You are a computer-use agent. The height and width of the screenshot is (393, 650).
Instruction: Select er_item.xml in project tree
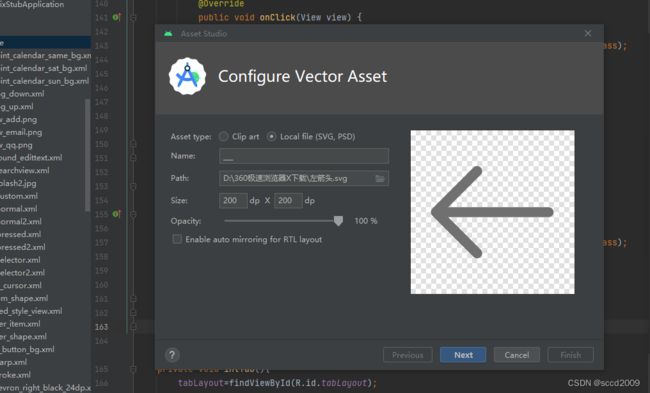(x=20, y=324)
